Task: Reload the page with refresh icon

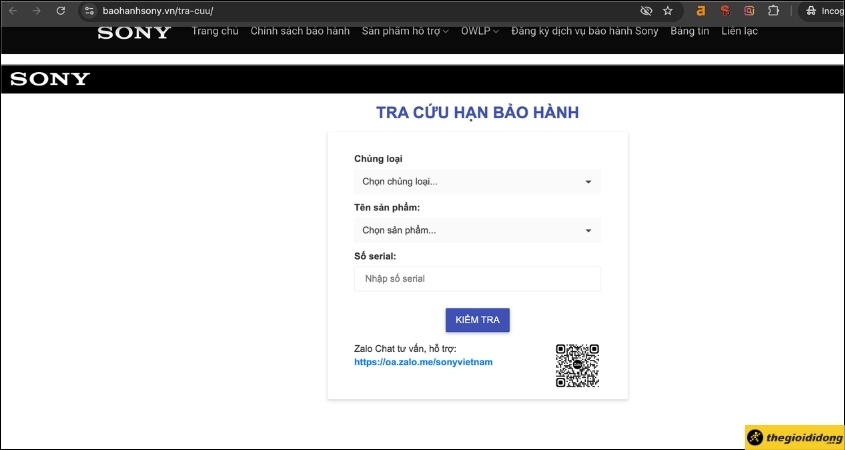Action: [61, 11]
